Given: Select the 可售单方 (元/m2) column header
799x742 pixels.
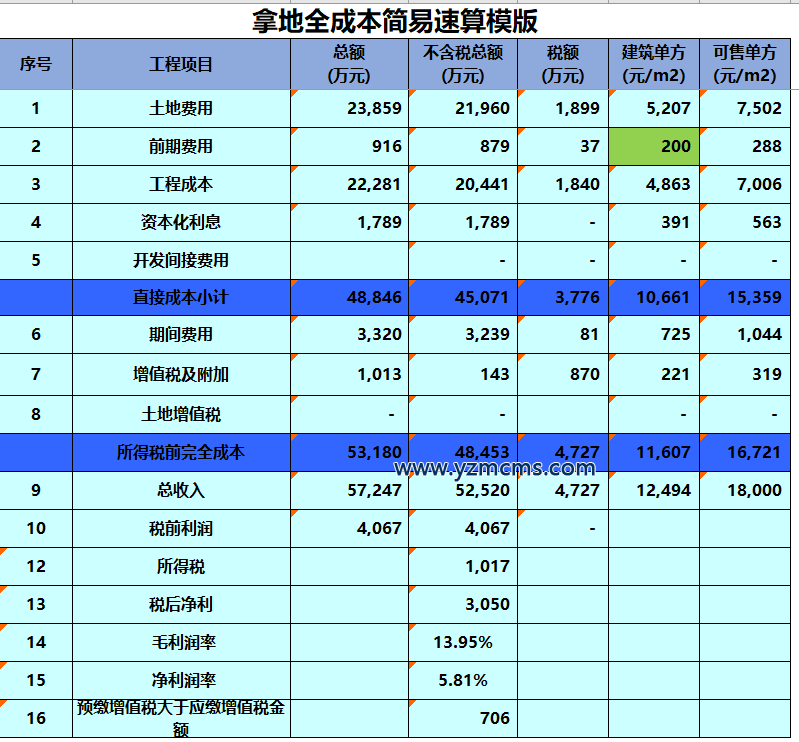Looking at the screenshot, I should click(x=748, y=64).
